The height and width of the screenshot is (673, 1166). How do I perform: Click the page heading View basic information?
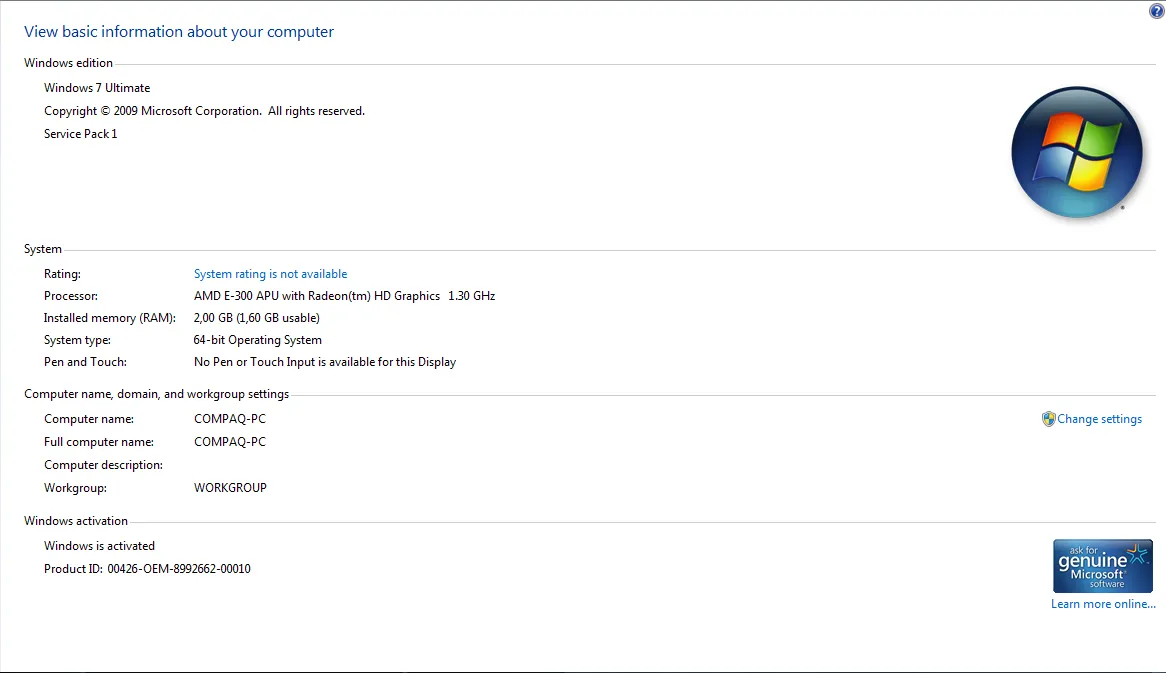tap(179, 32)
